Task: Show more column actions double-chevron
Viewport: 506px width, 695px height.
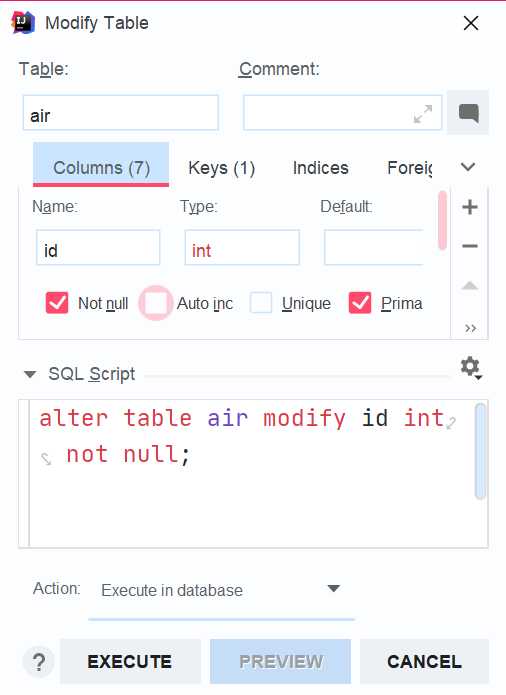Action: click(470, 328)
